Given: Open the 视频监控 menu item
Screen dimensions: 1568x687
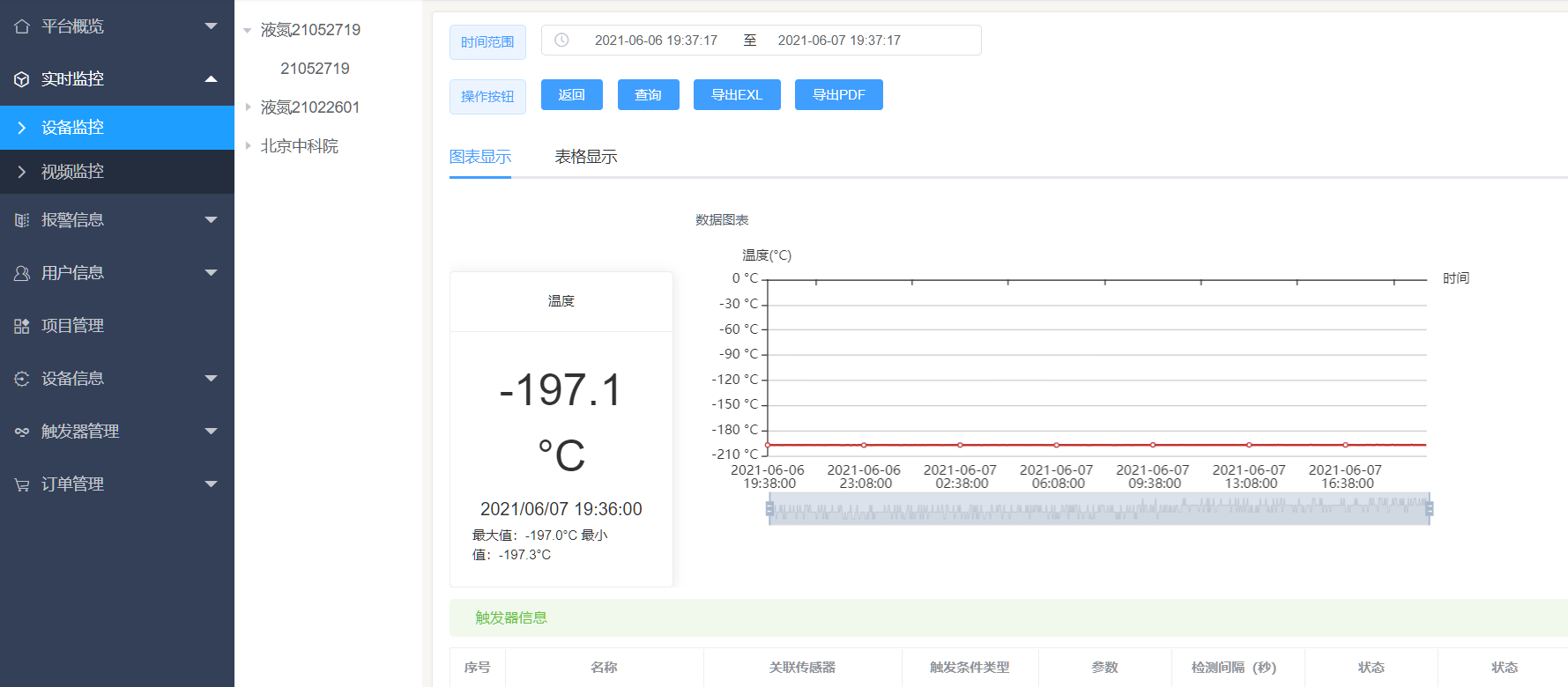Looking at the screenshot, I should click(x=72, y=172).
